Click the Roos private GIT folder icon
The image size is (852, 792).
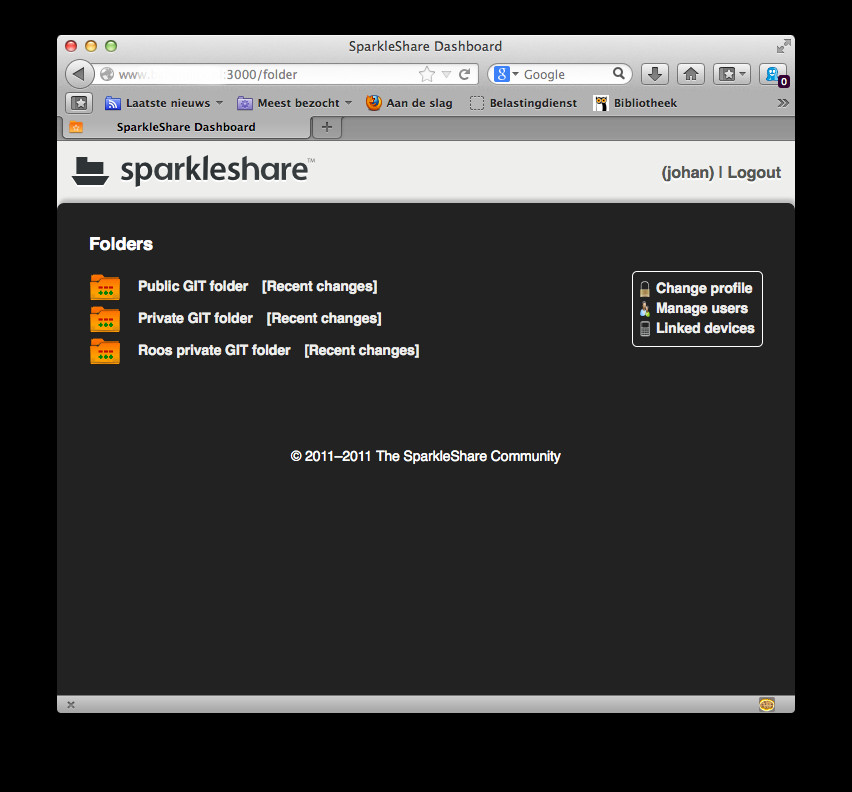coord(105,351)
